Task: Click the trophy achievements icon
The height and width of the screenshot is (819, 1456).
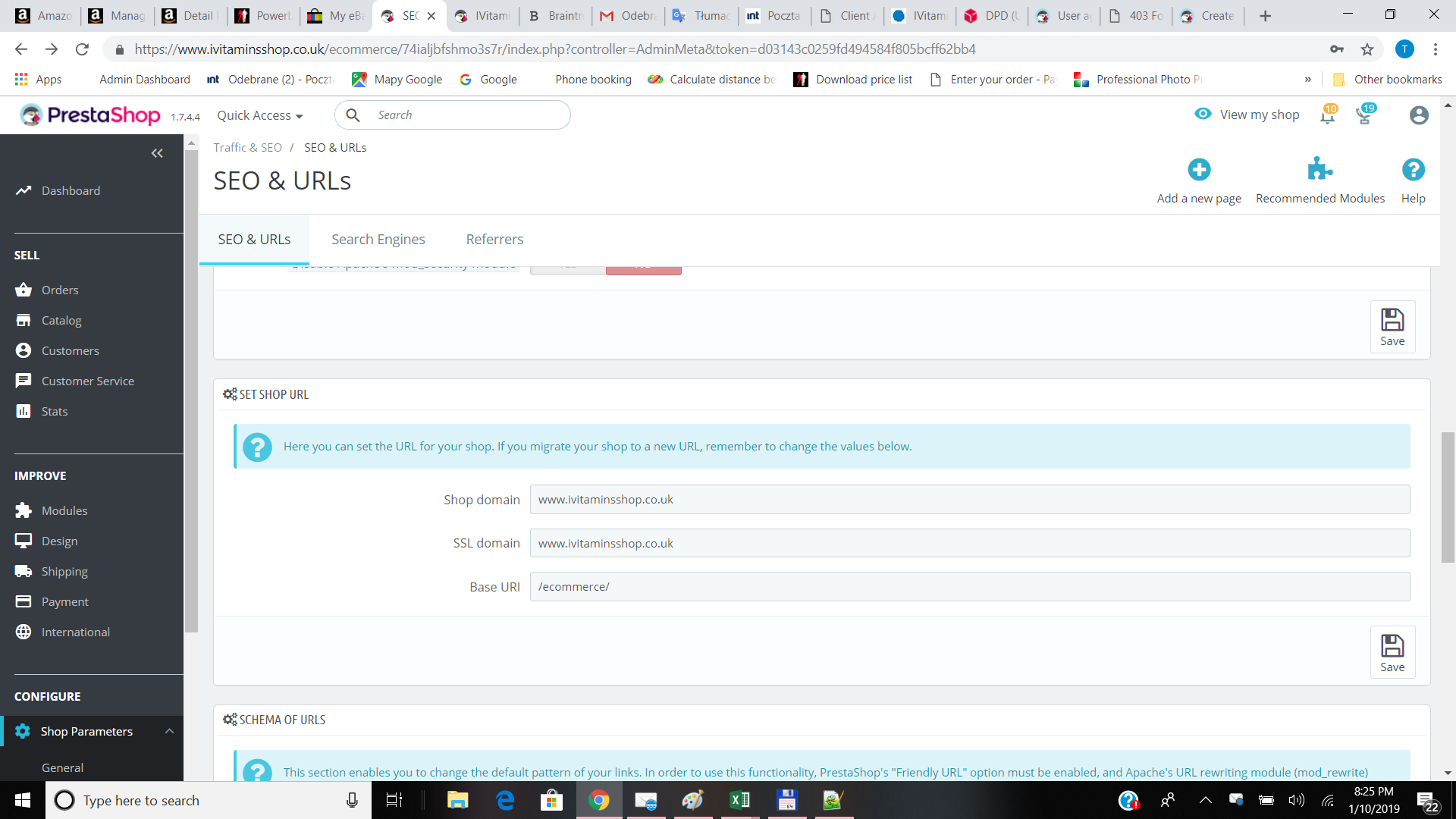Action: 1364,115
